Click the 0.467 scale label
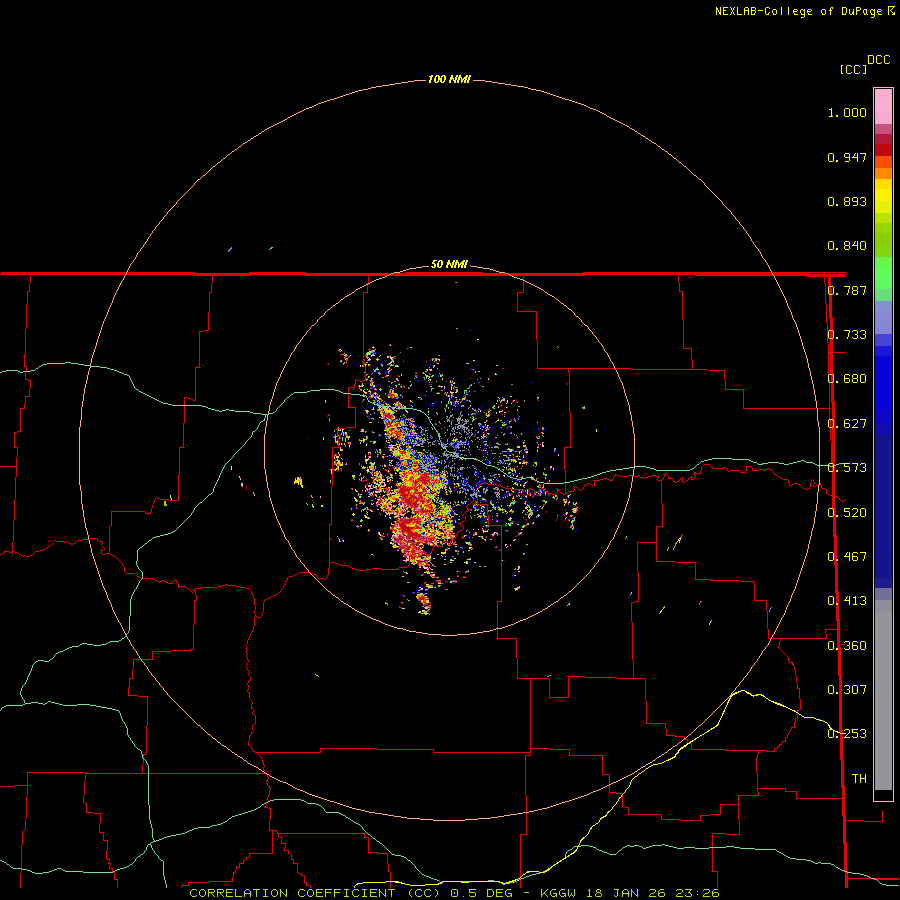 (x=847, y=557)
